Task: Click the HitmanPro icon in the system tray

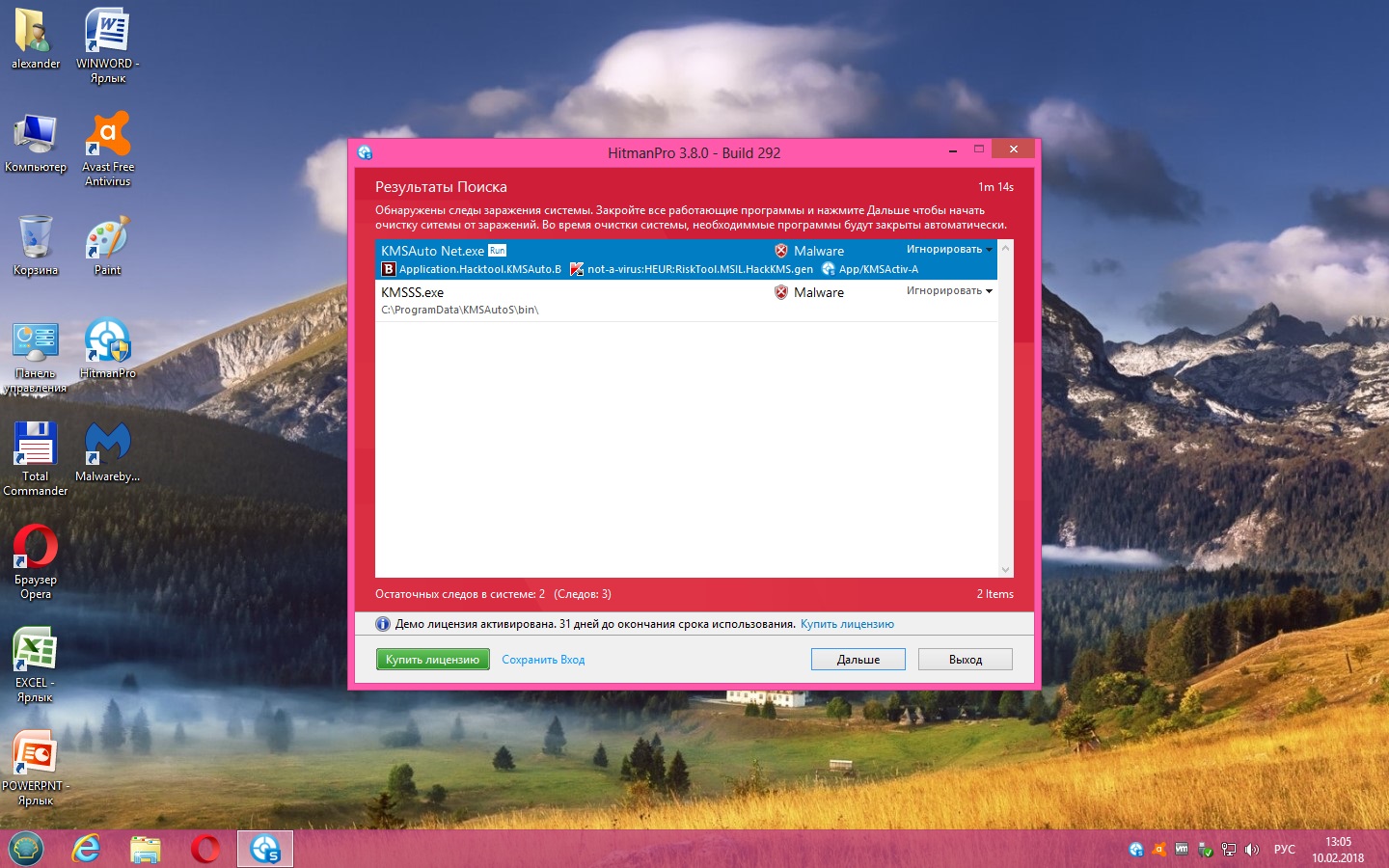Action: pos(1136,850)
